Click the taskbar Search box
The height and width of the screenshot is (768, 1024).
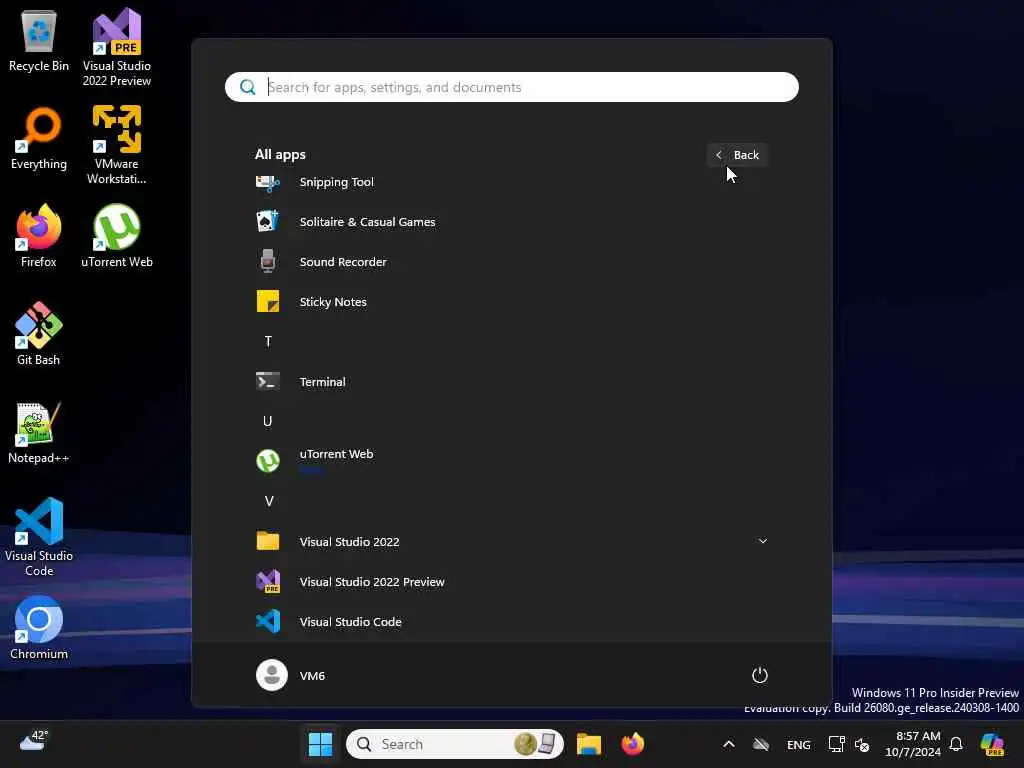pos(455,744)
